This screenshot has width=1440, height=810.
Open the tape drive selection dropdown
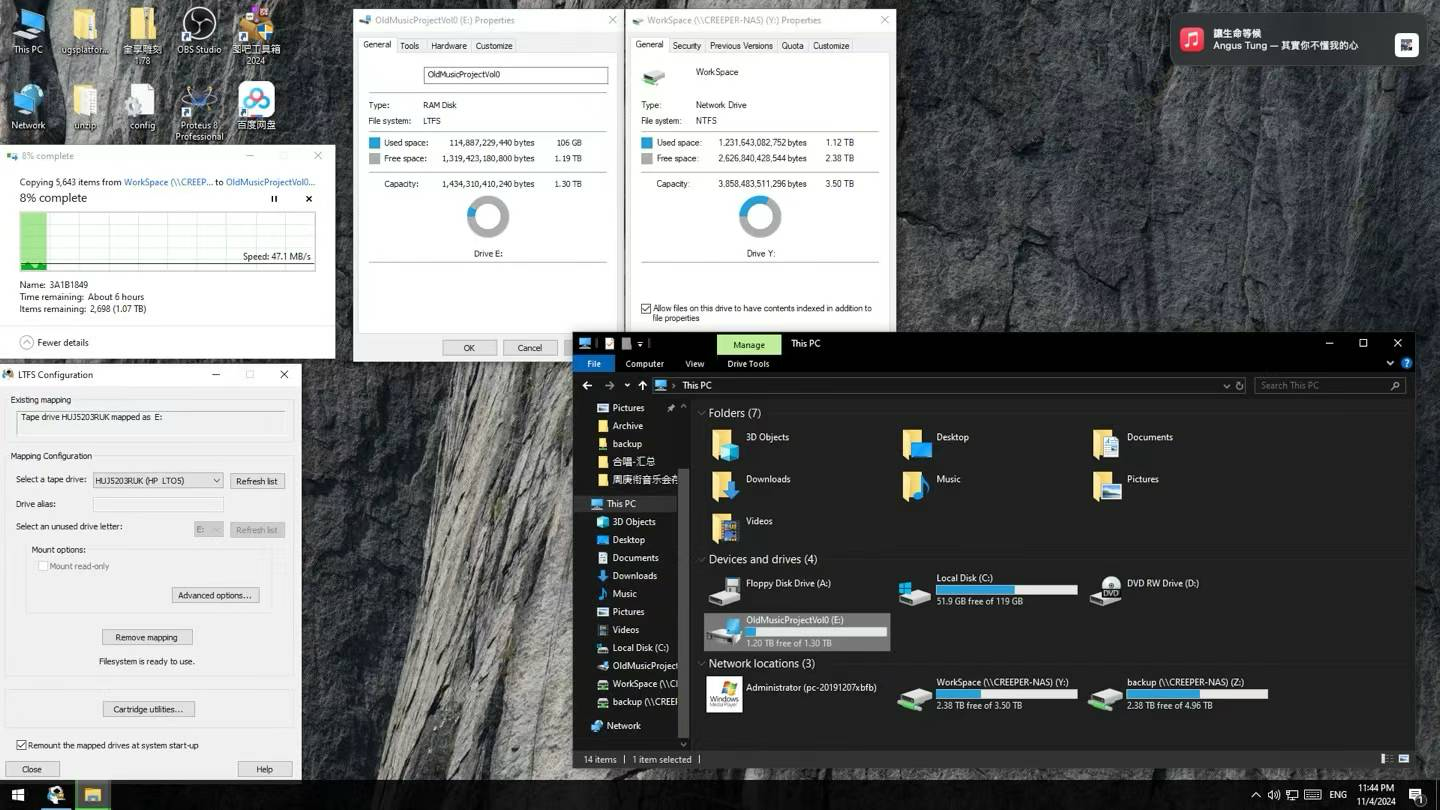[x=157, y=481]
